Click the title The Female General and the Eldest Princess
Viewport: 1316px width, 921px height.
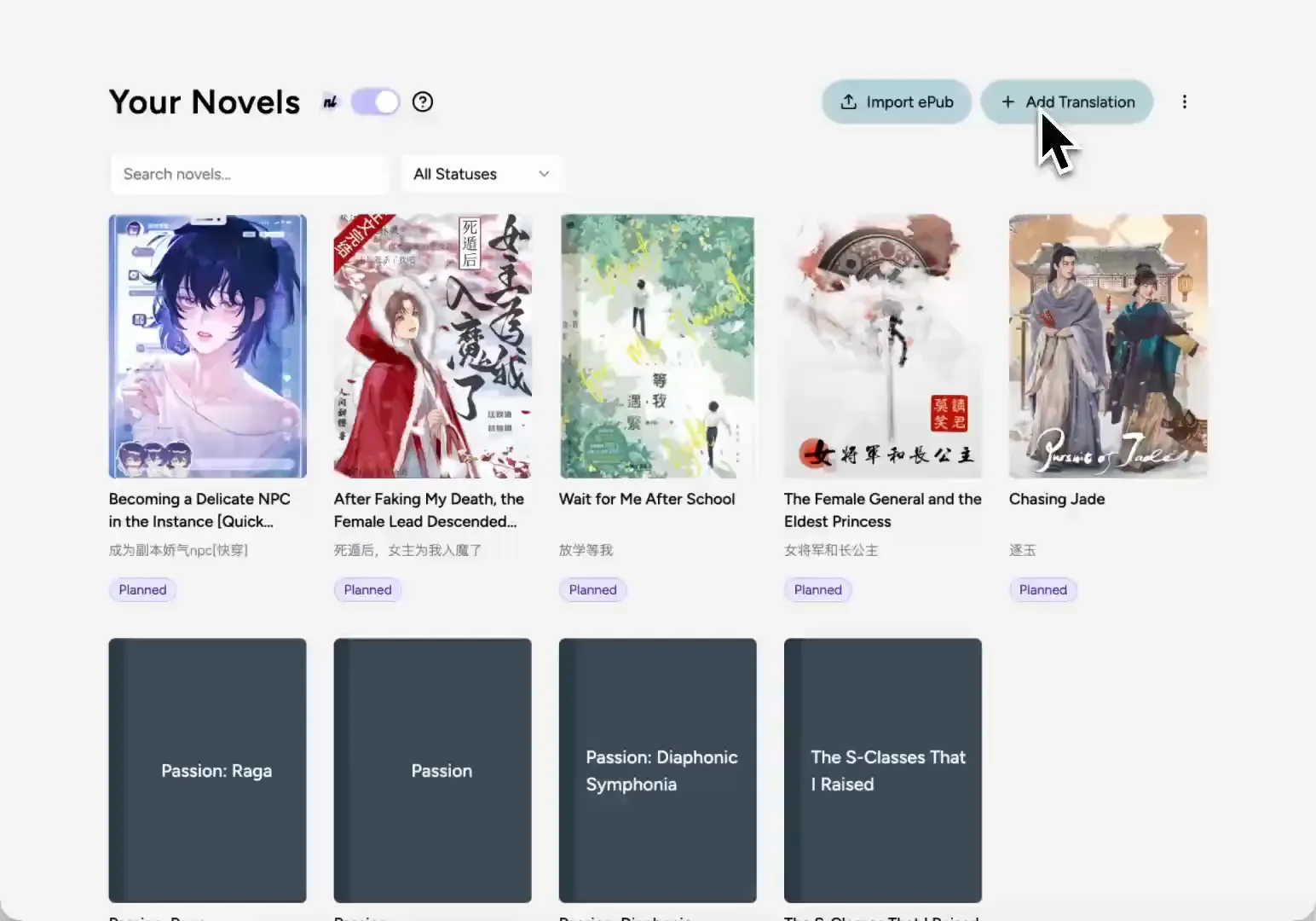tap(883, 510)
